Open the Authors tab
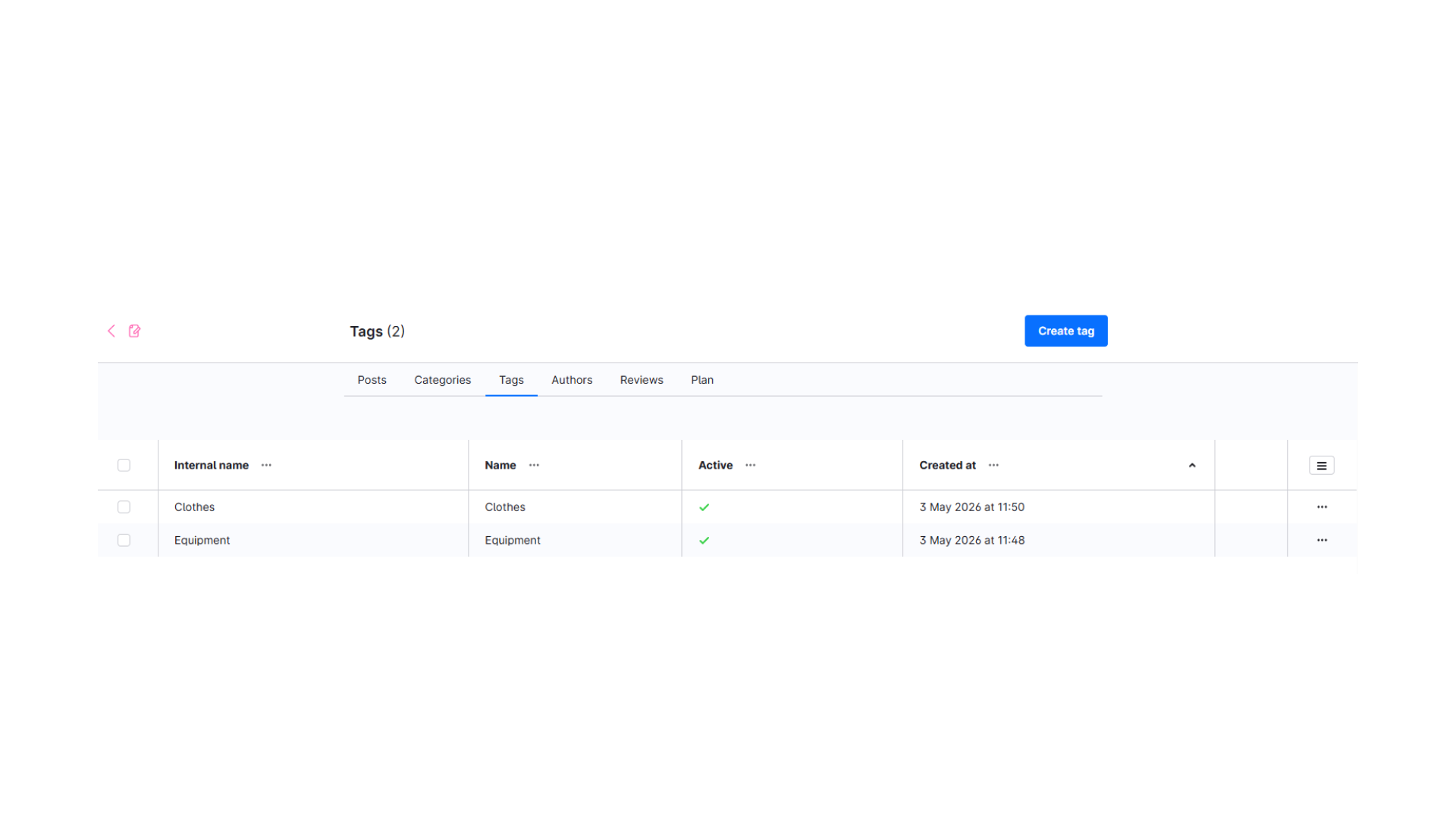Screen dimensions: 1456x819 pyautogui.click(x=572, y=380)
